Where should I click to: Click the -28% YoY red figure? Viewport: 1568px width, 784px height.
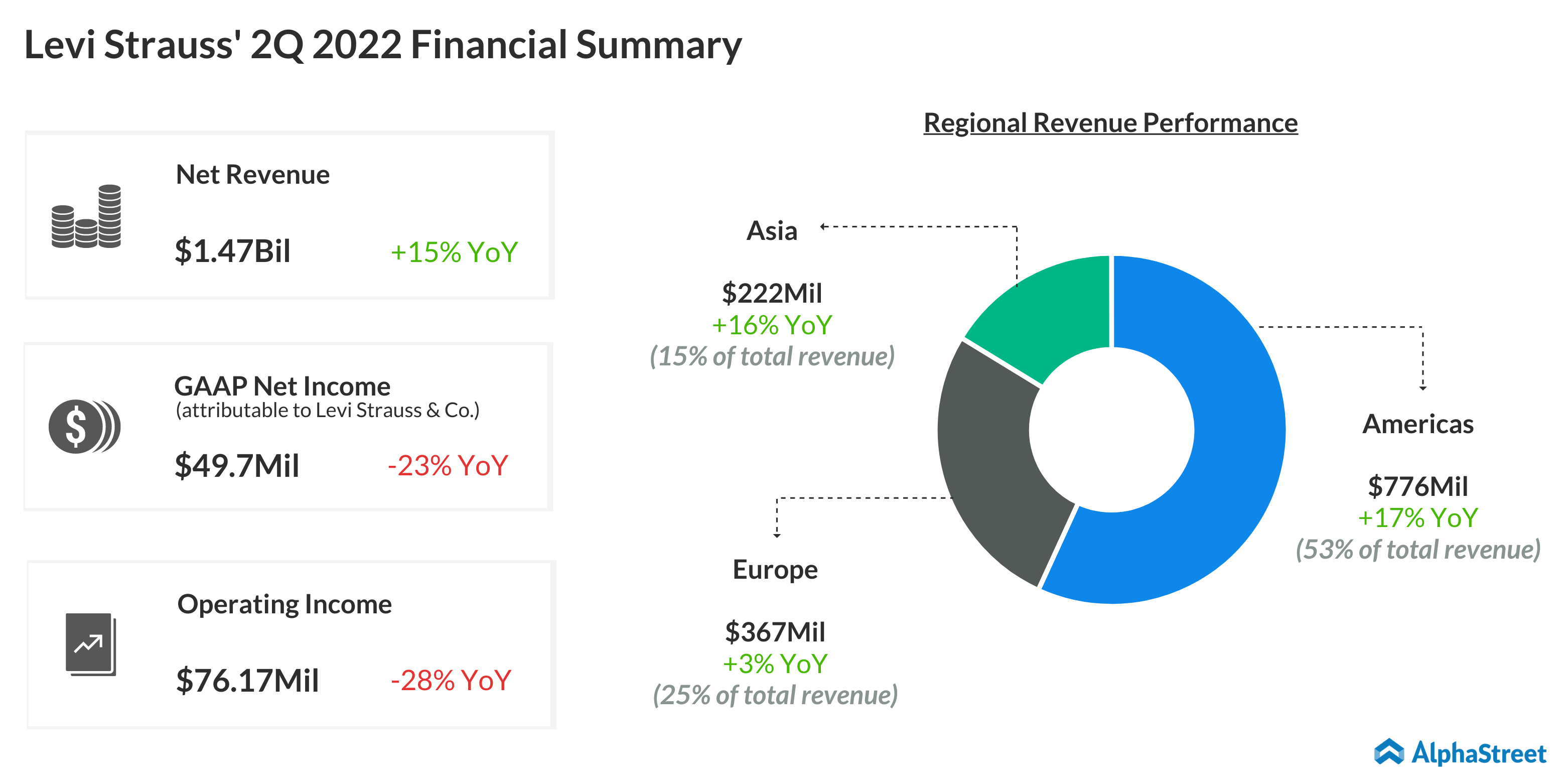click(x=451, y=682)
